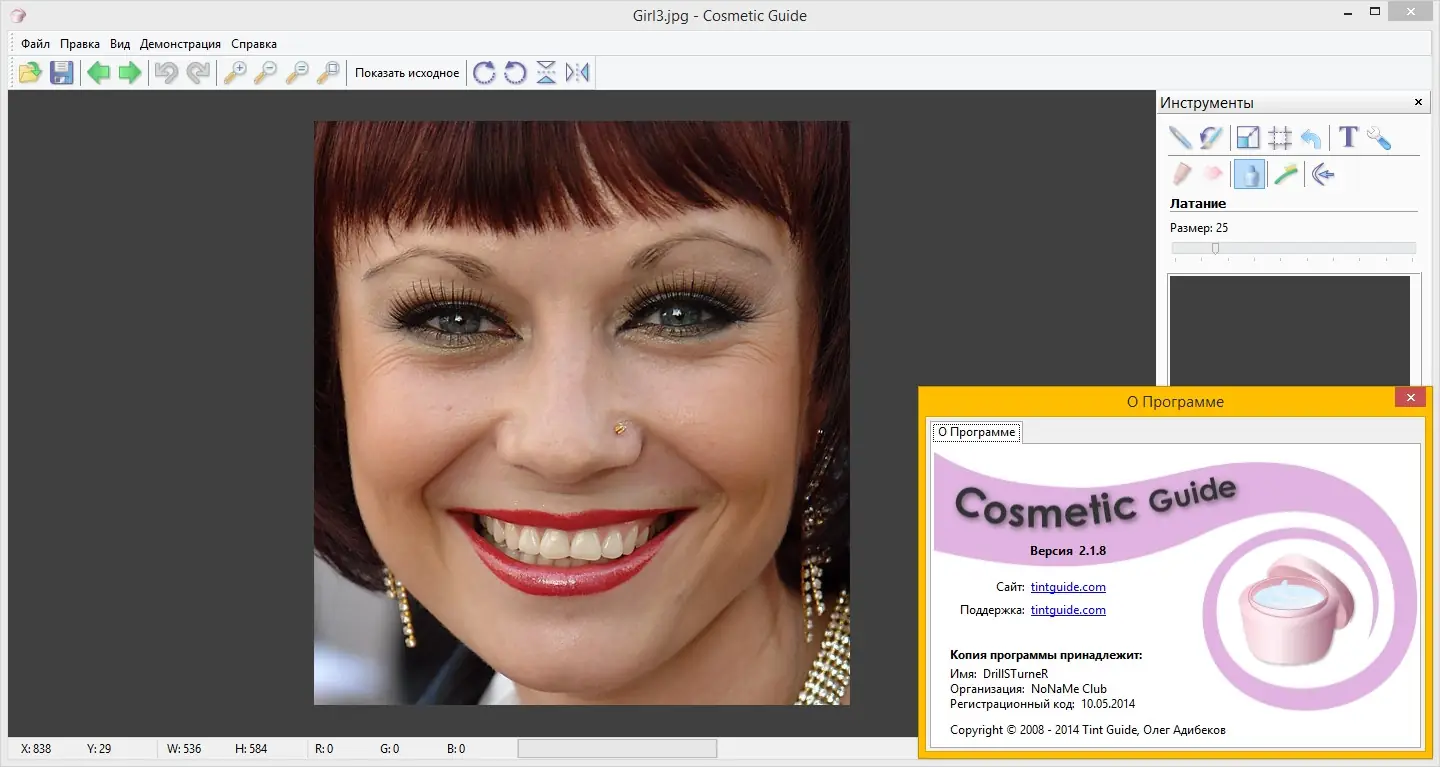Screen dimensions: 1440x767
Task: Go to next image with green right arrow
Action: (130, 72)
